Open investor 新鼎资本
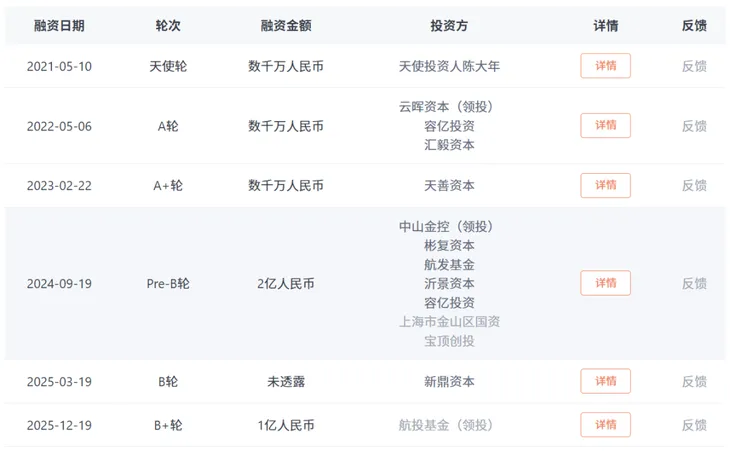The image size is (730, 451). coord(449,381)
